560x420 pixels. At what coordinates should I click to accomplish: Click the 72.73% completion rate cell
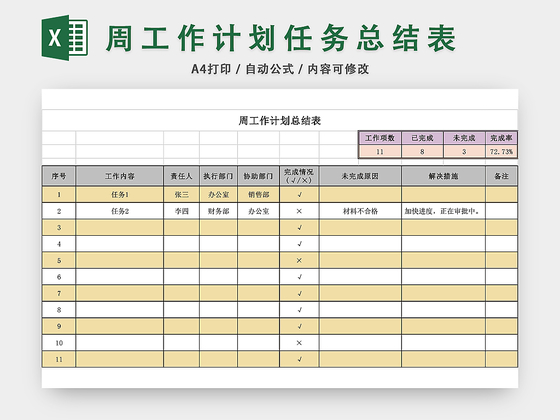pyautogui.click(x=501, y=151)
